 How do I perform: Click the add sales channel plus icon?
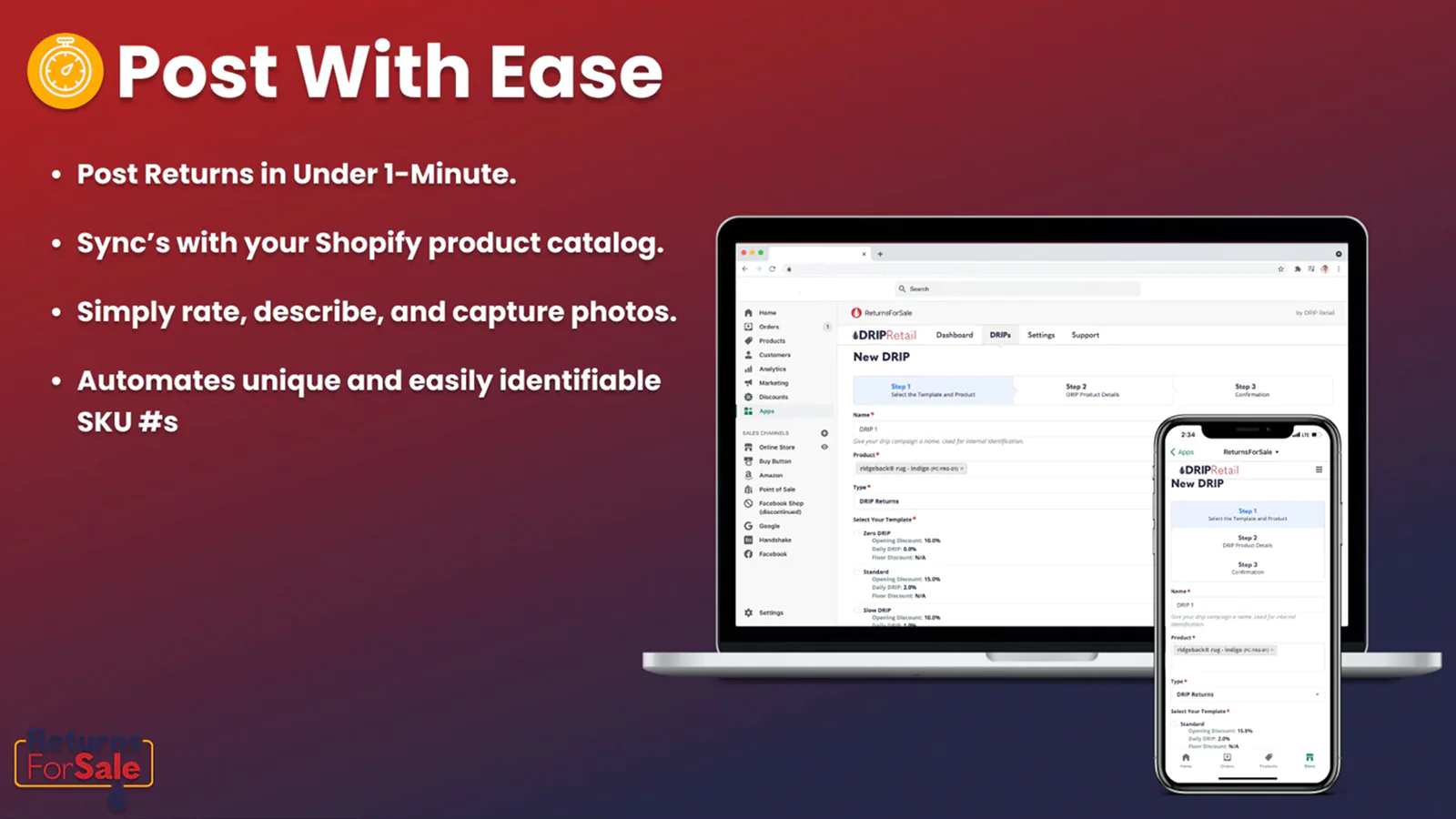pos(824,433)
